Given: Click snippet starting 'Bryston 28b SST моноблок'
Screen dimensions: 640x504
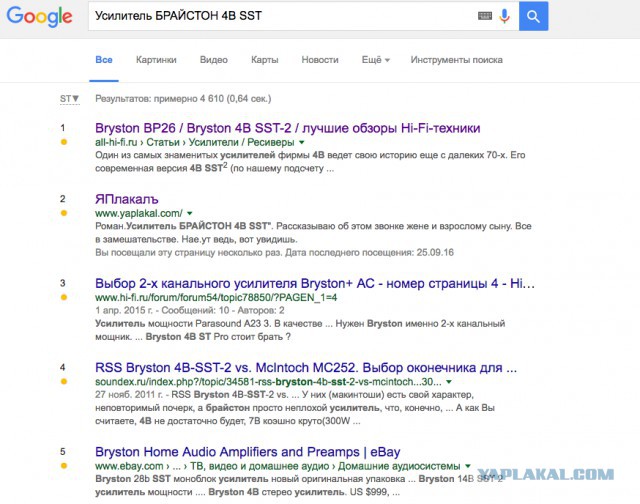Looking at the screenshot, I should pos(299,485).
